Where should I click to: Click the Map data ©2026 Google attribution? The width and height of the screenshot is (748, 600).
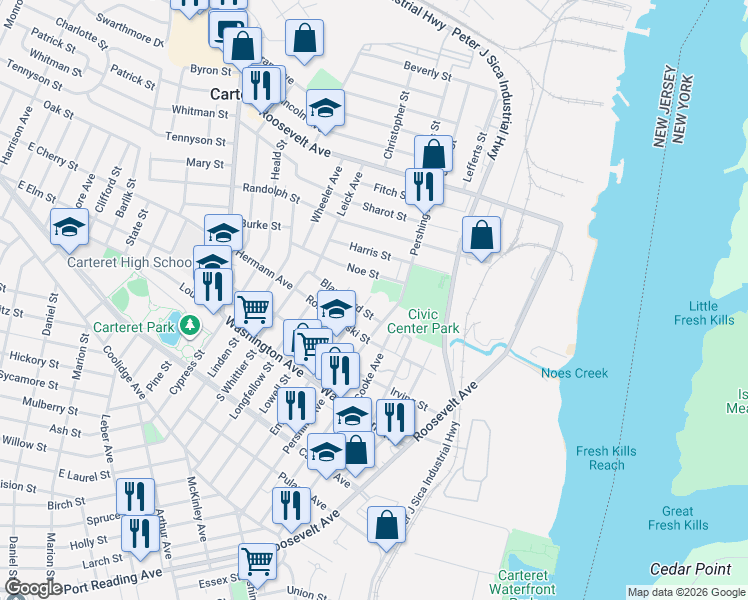[686, 592]
